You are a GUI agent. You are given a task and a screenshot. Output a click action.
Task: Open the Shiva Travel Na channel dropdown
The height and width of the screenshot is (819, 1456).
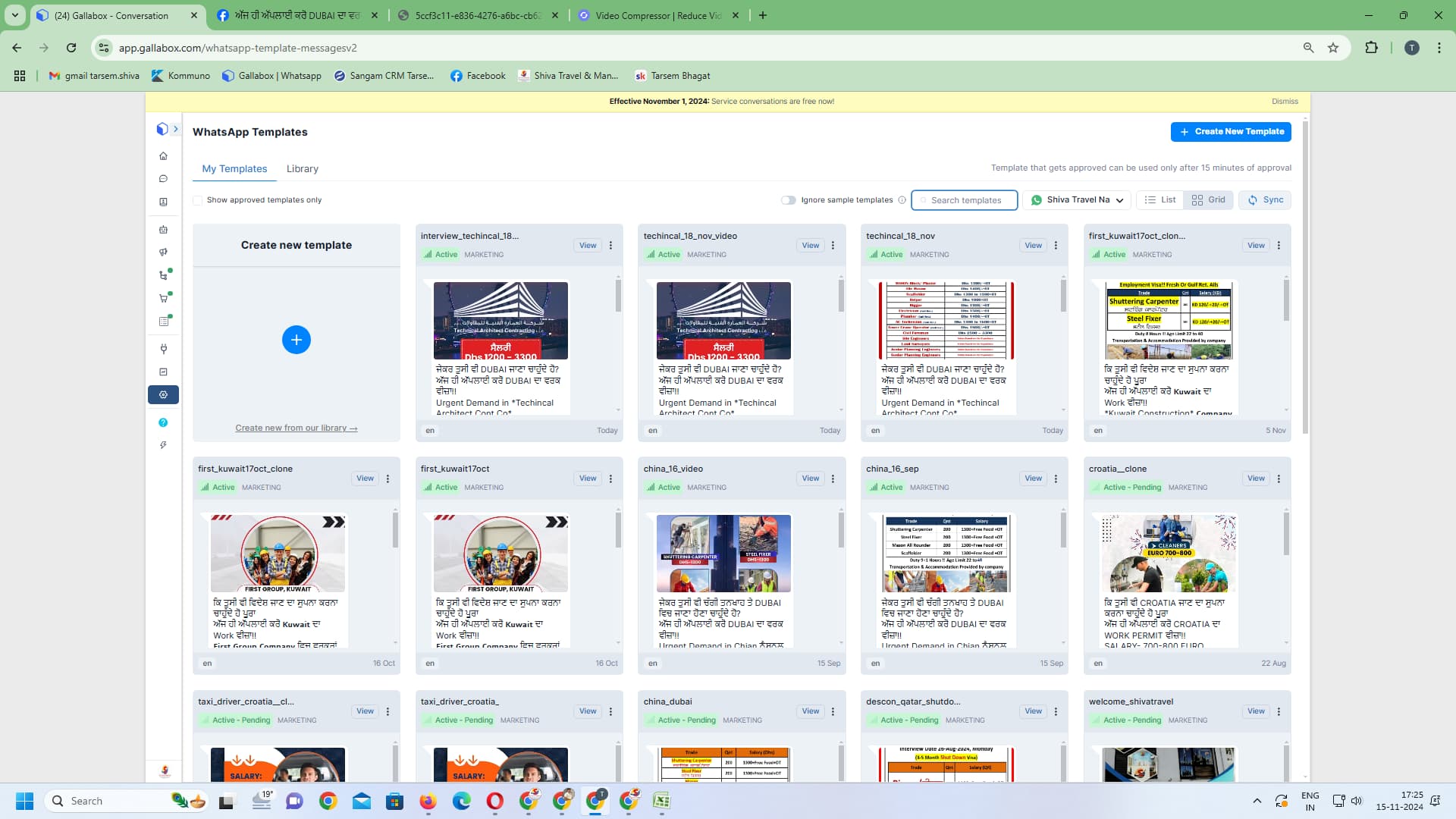(1077, 200)
